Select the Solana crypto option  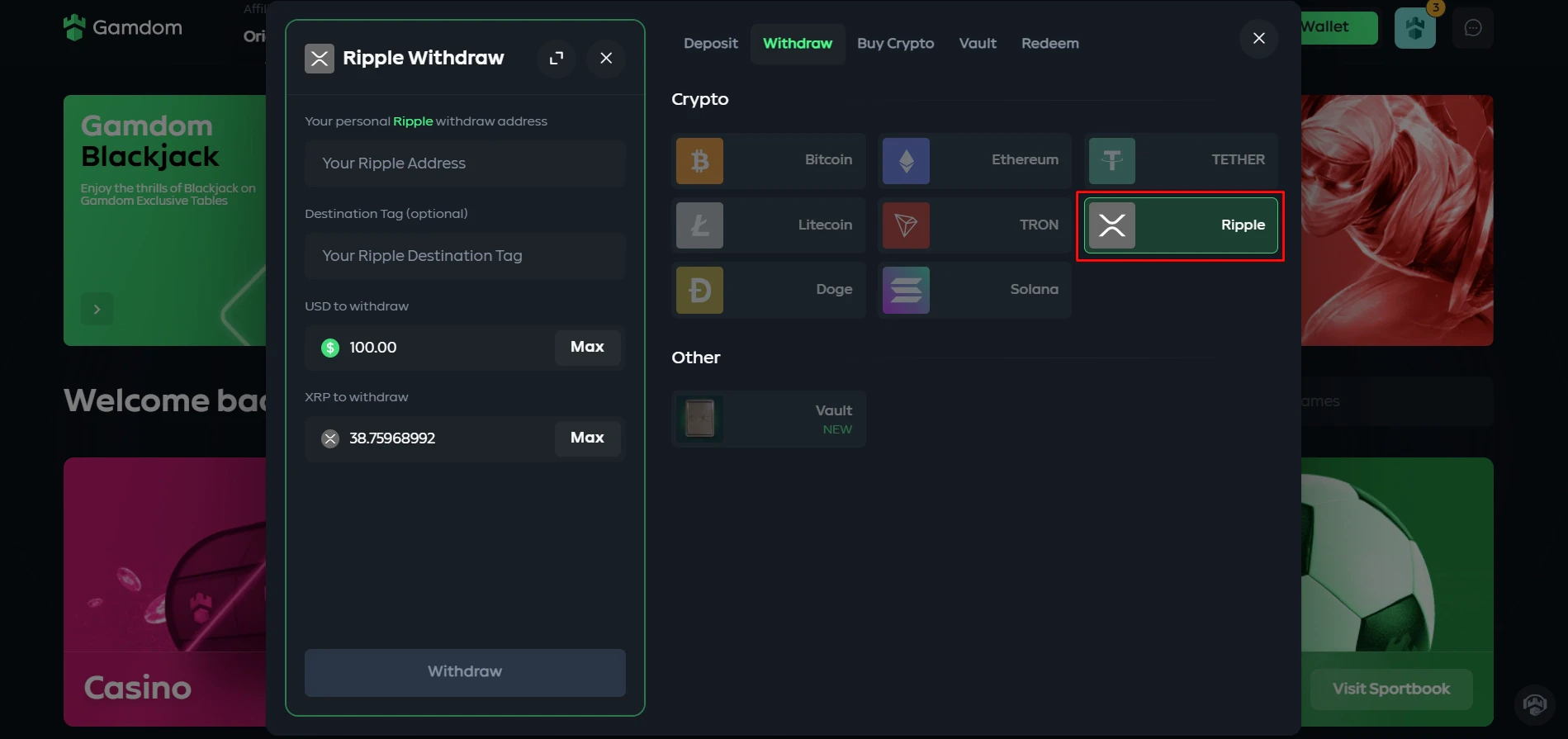click(x=974, y=290)
